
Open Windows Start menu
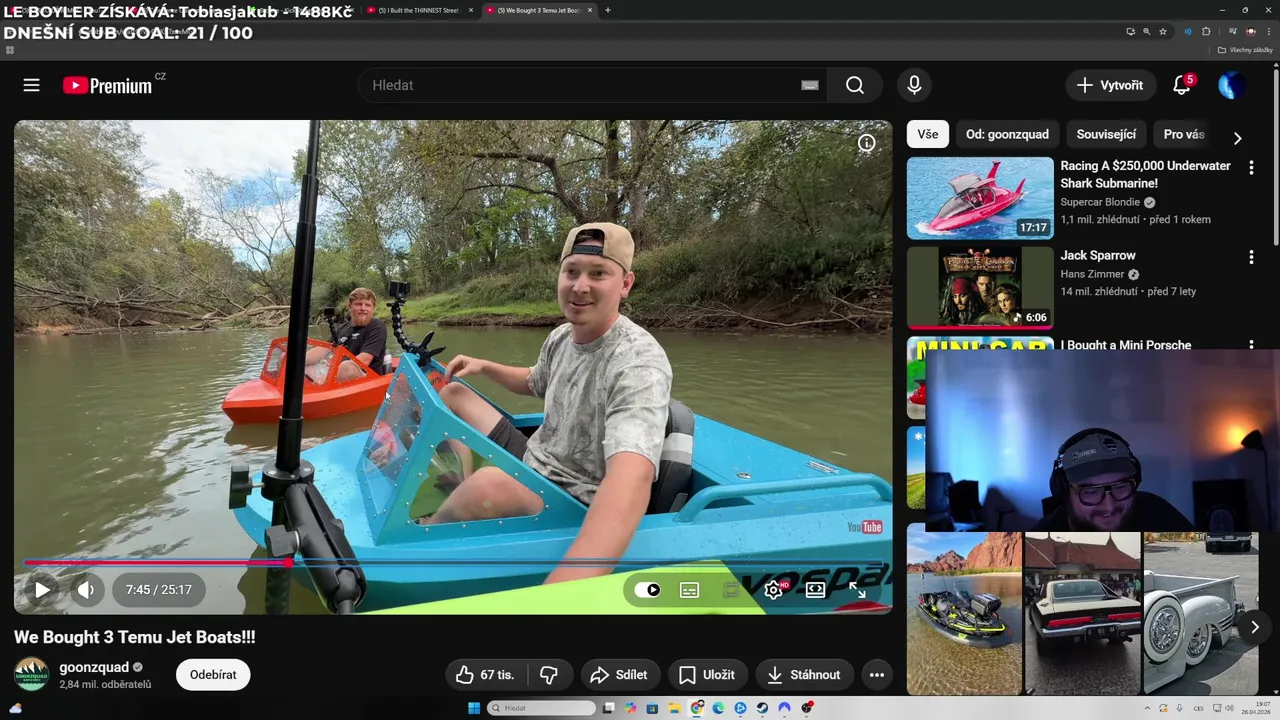pyautogui.click(x=474, y=708)
